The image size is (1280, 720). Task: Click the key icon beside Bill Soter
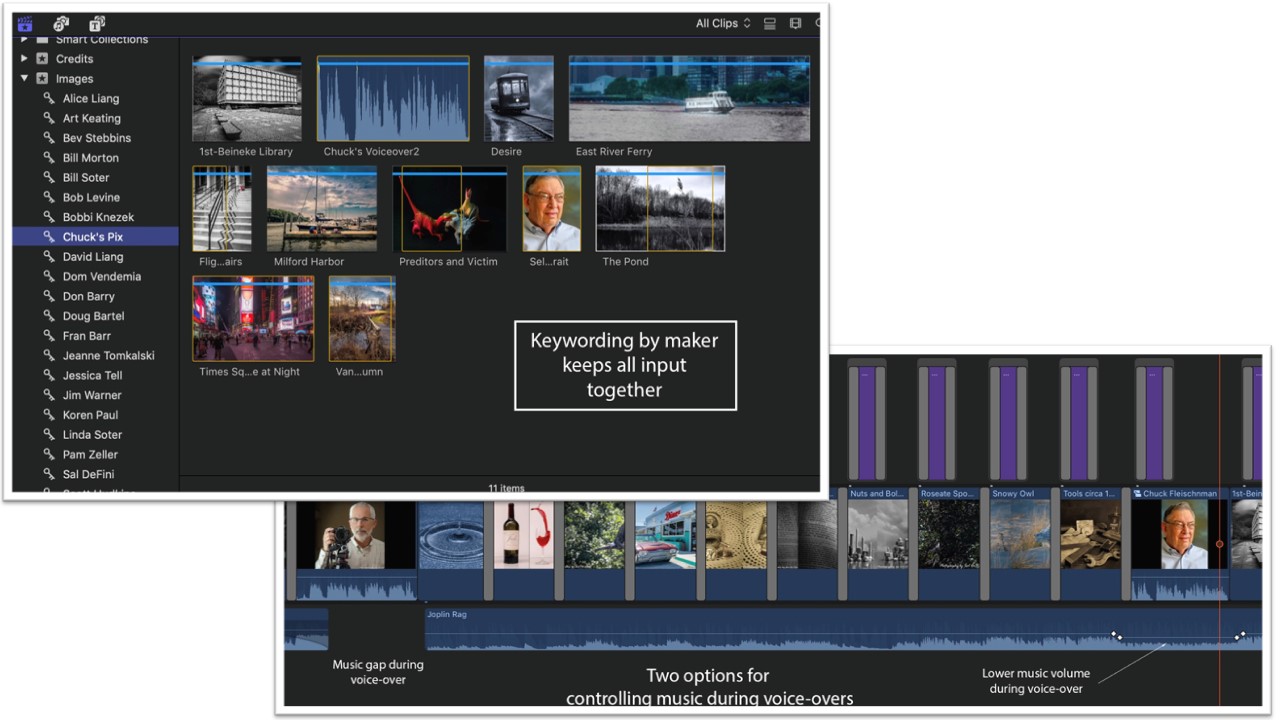[x=49, y=177]
